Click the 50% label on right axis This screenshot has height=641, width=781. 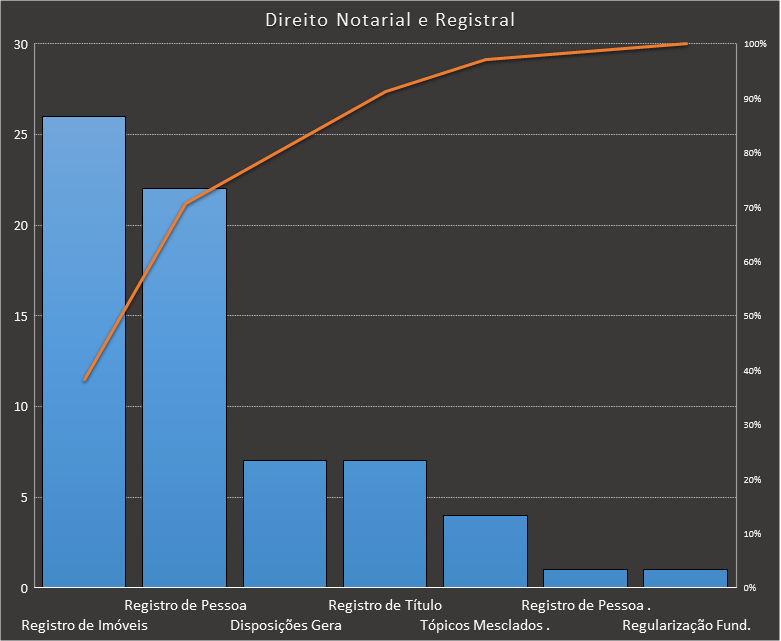coord(753,317)
